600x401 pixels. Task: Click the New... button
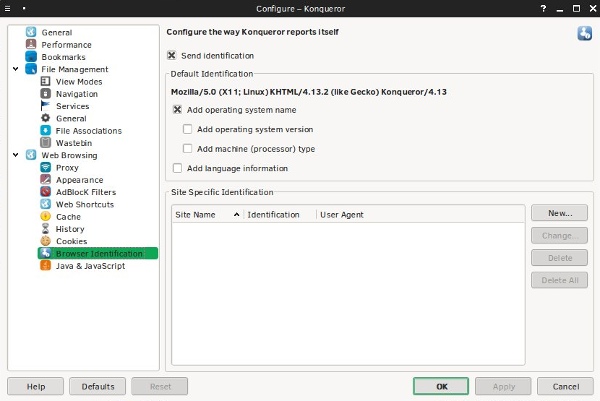pos(559,214)
